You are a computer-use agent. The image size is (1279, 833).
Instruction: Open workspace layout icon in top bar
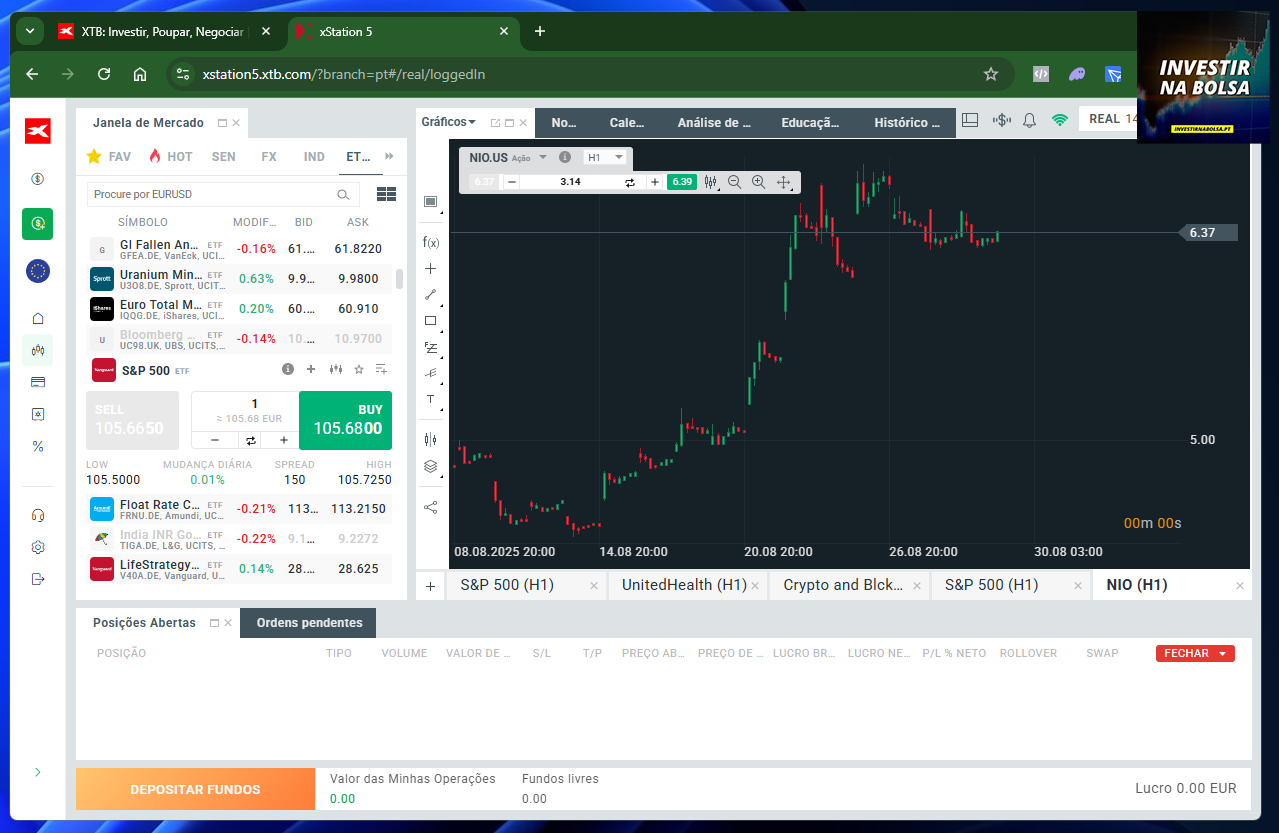pos(970,120)
